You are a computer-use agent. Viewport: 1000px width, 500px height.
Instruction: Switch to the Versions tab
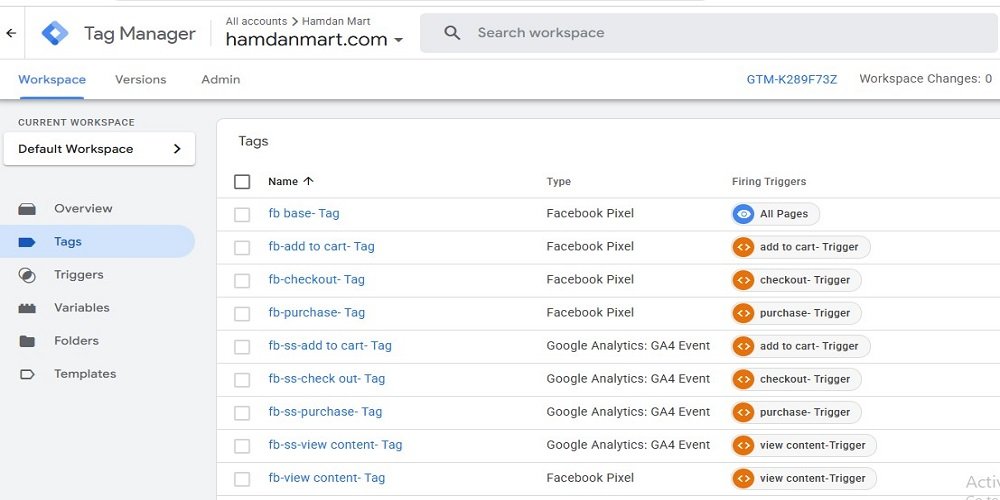tap(140, 80)
